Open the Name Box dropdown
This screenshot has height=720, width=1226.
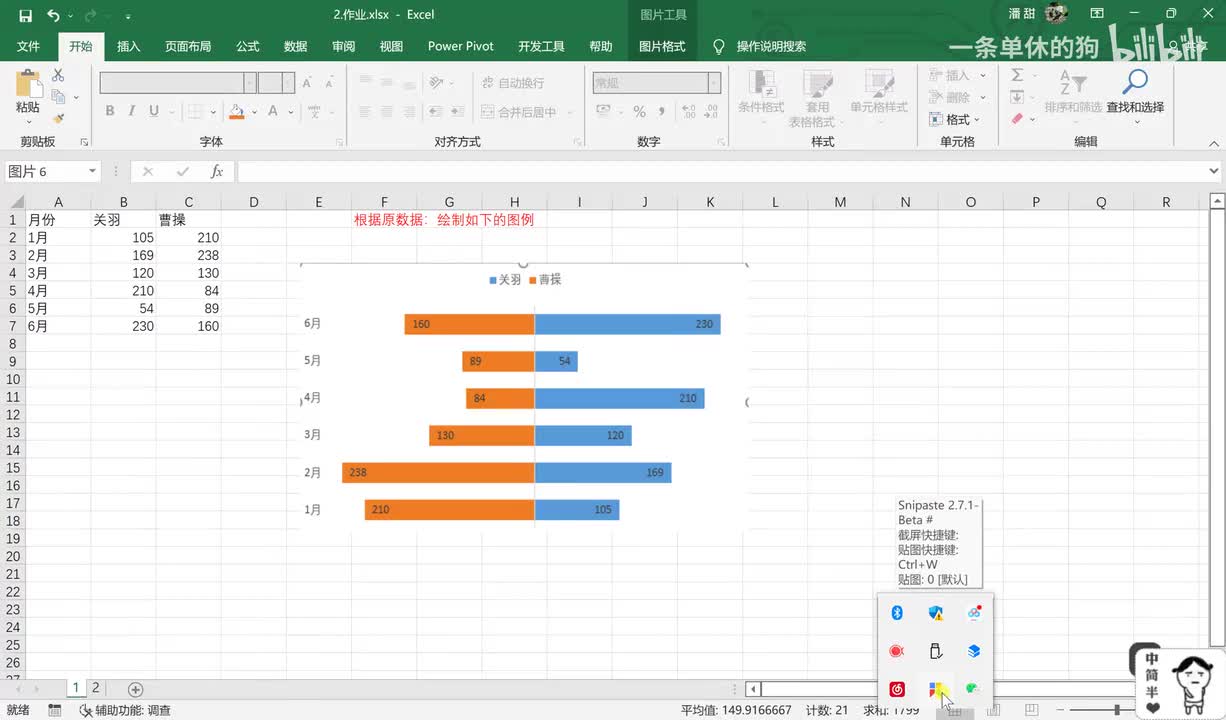(x=92, y=171)
